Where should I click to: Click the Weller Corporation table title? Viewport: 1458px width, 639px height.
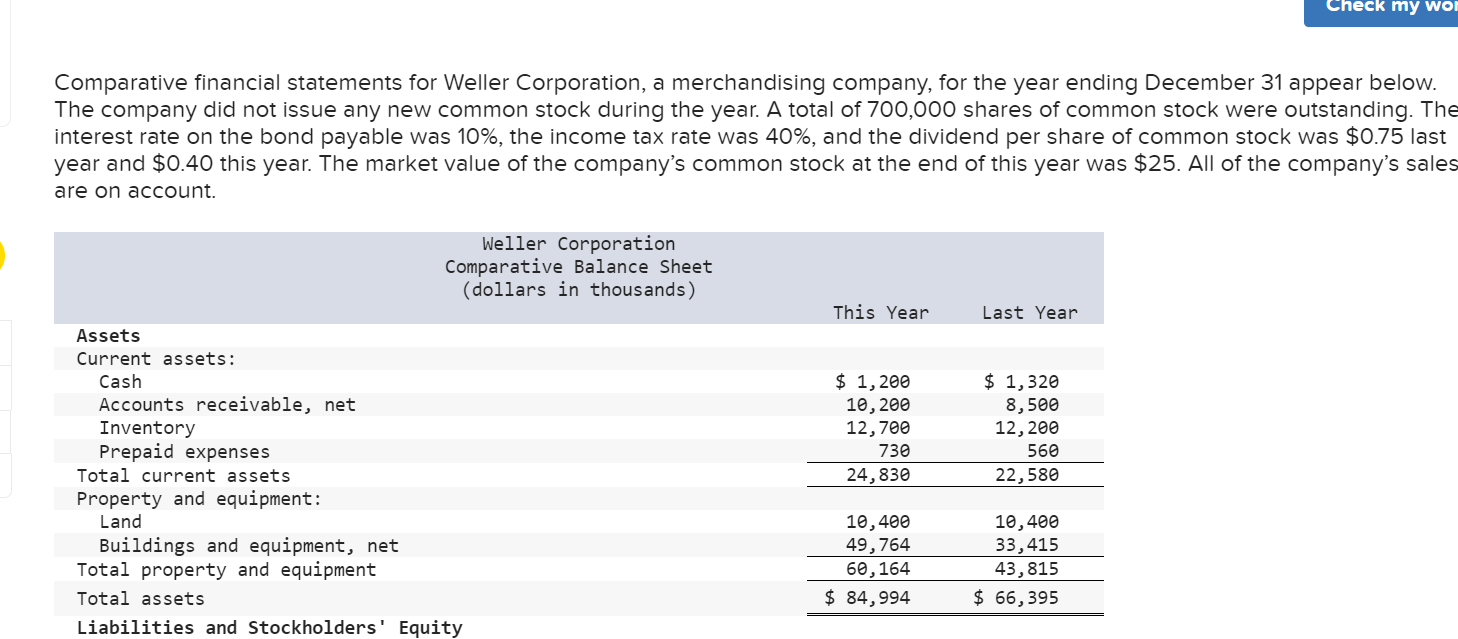(x=578, y=243)
